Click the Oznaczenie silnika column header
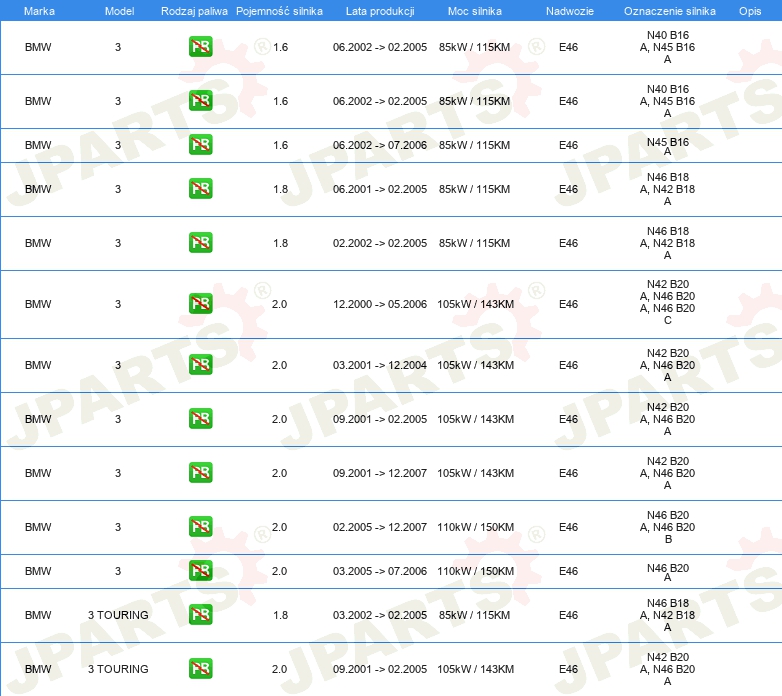 click(x=669, y=11)
